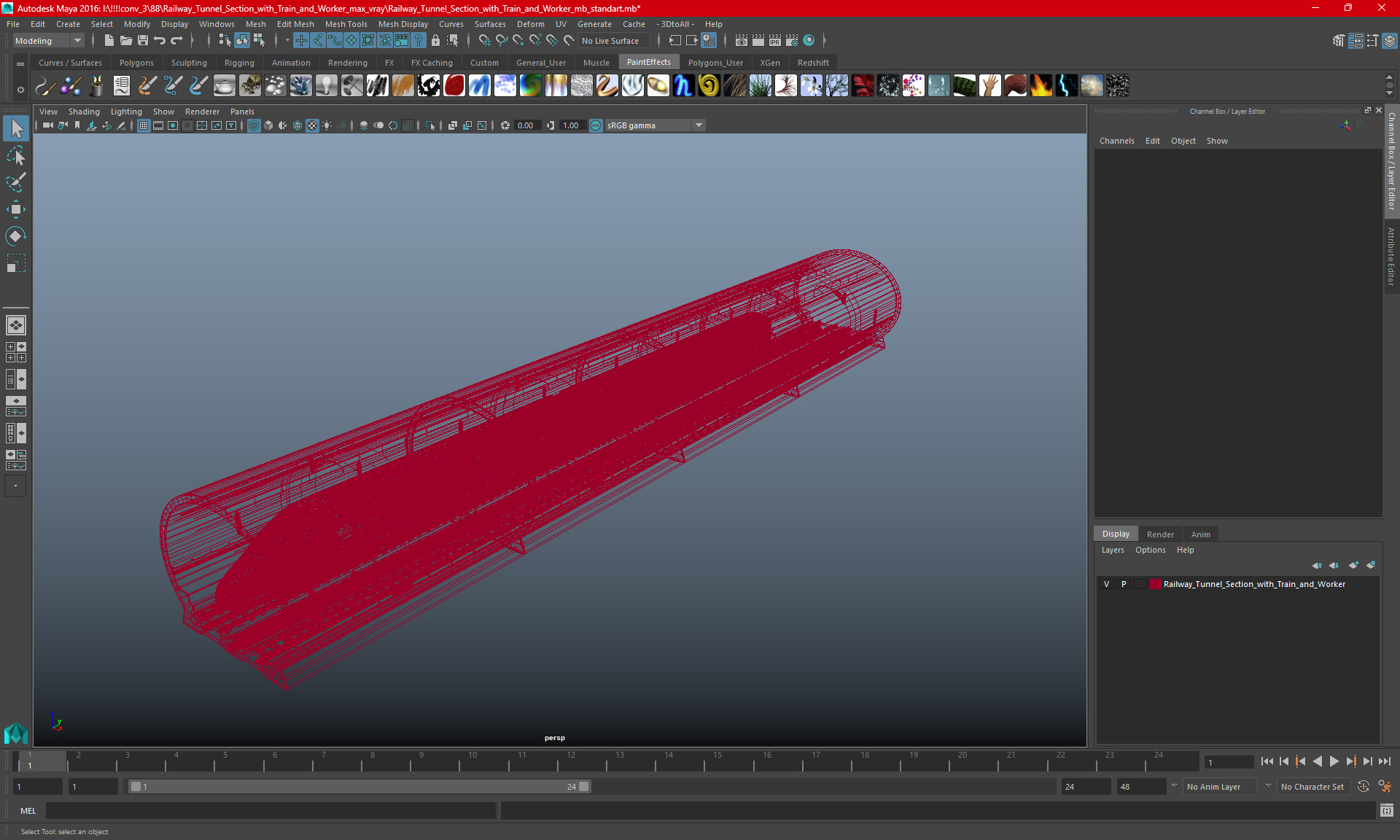The width and height of the screenshot is (1400, 840).
Task: Activate the Lasso select tool in left toolbox
Action: [15, 156]
